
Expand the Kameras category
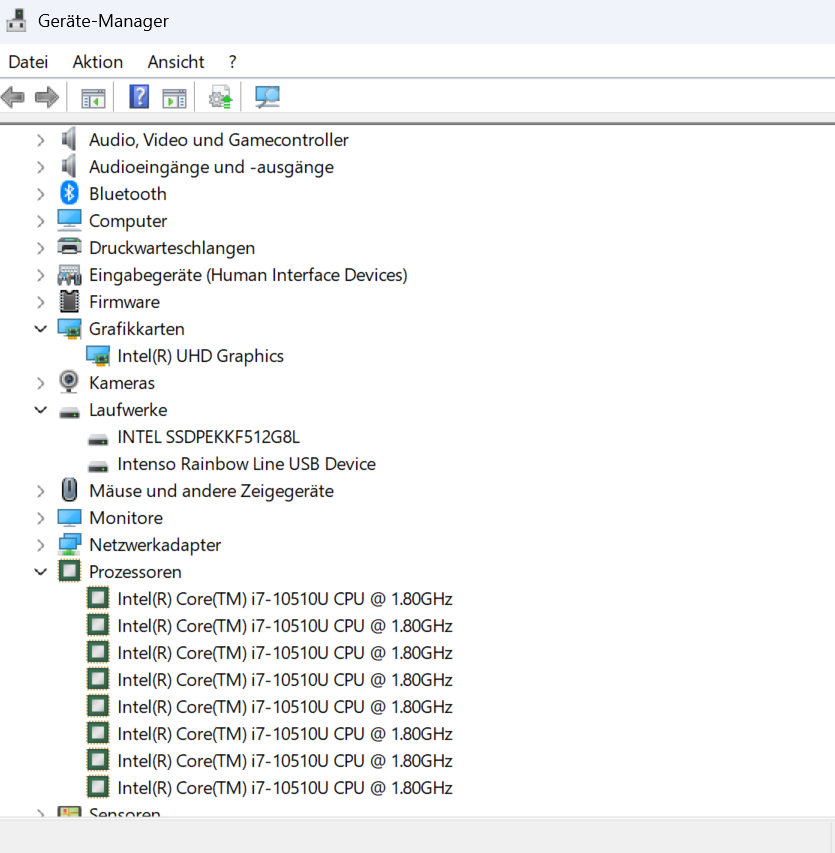(x=41, y=383)
